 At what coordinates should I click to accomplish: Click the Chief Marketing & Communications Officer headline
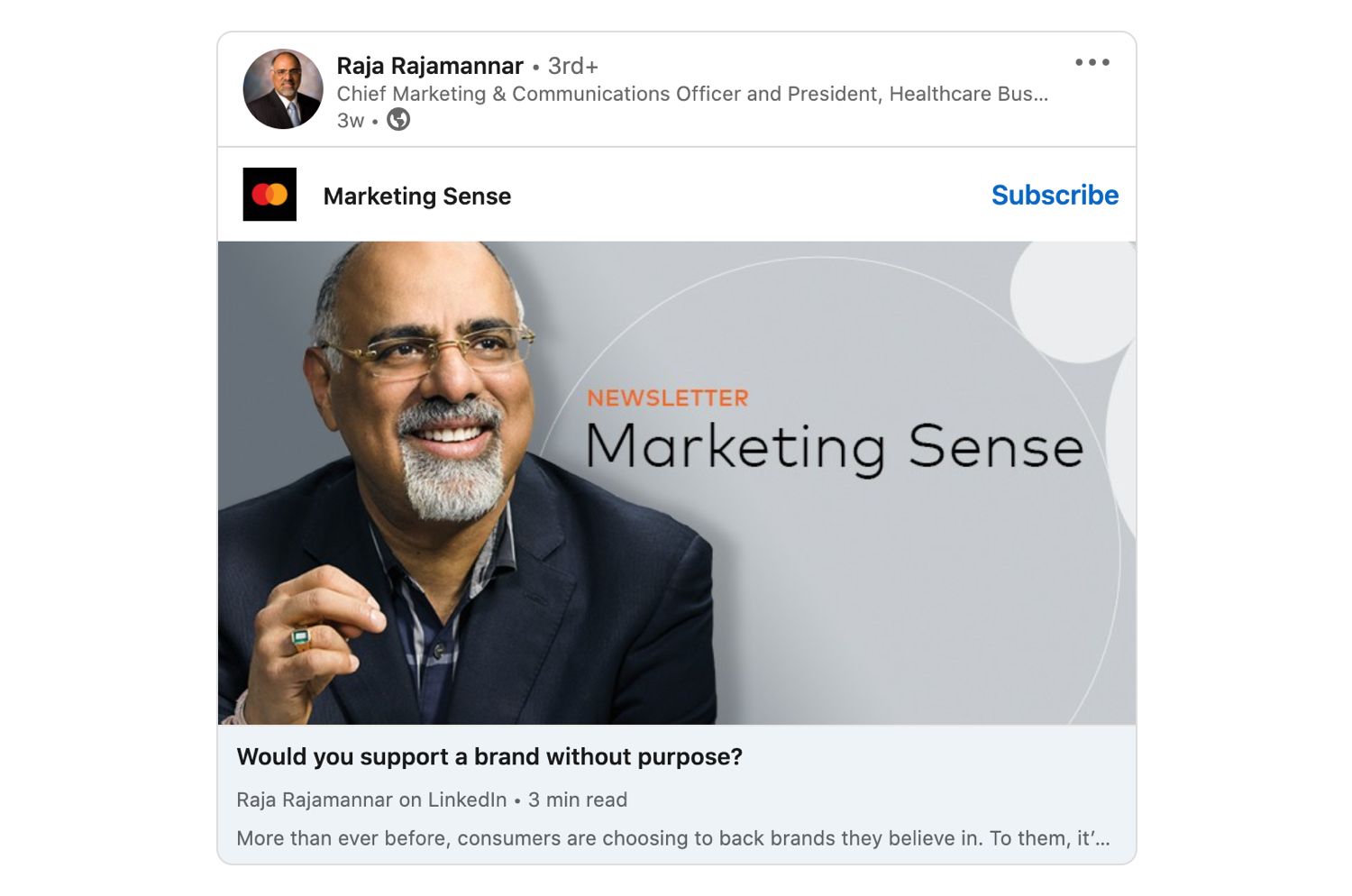[x=692, y=94]
